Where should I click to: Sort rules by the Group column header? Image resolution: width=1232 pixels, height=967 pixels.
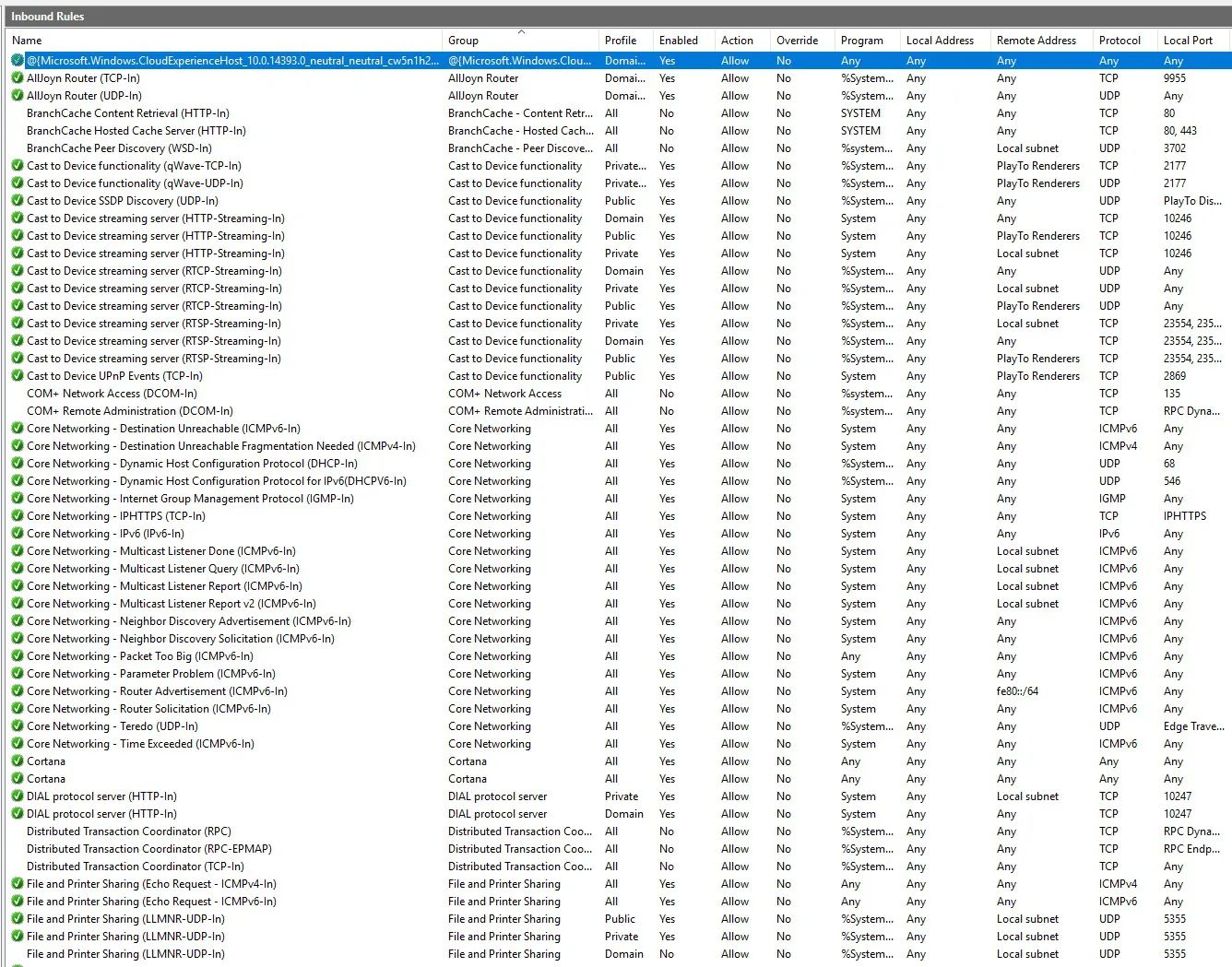(x=521, y=41)
